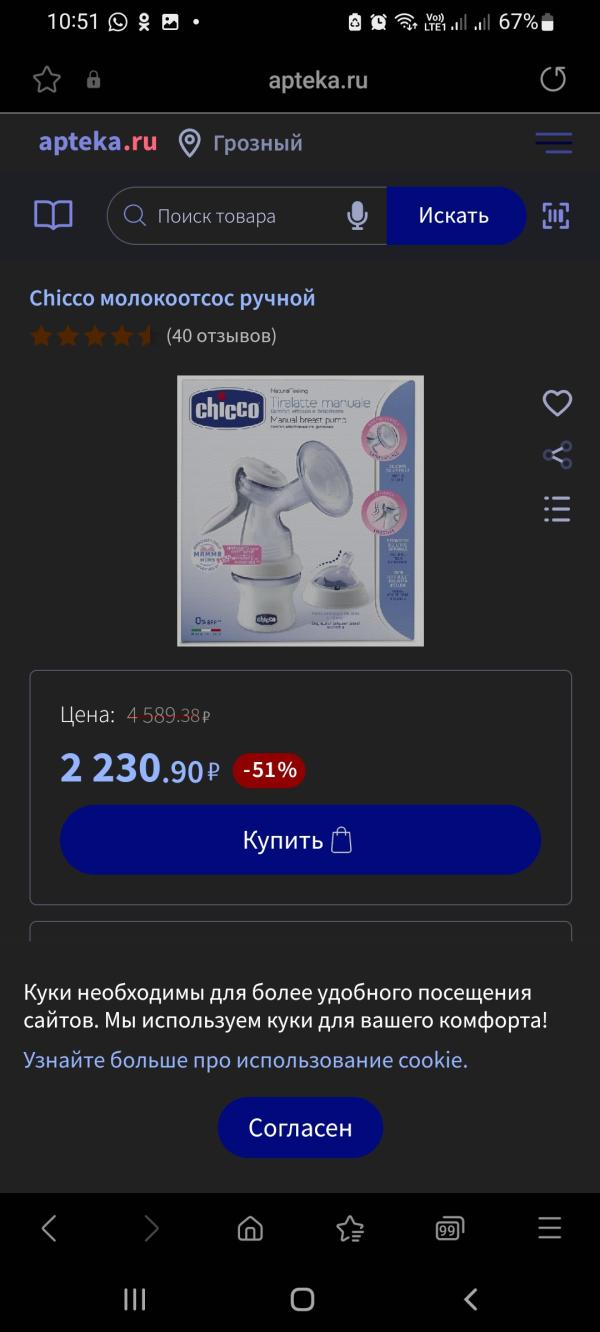Accept cookies with Согласен button

click(x=300, y=1128)
